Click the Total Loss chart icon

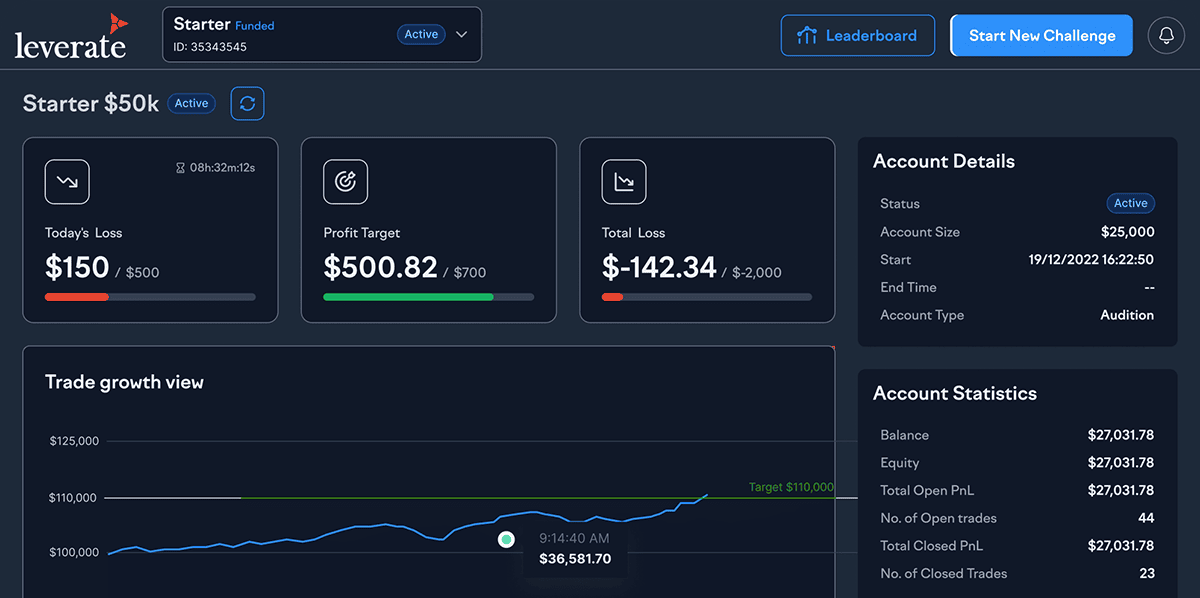point(623,182)
